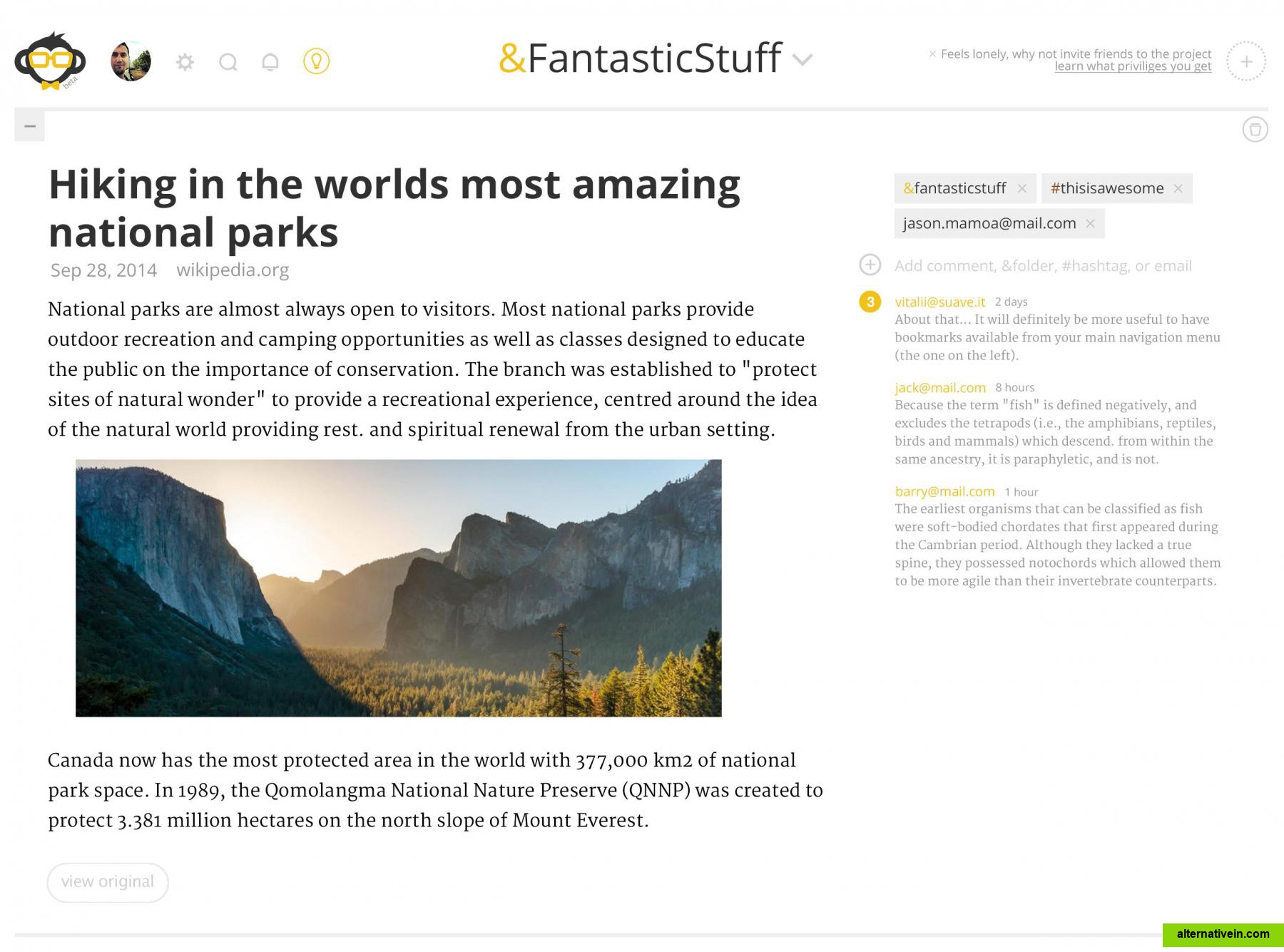Click the yellow lightbulb icon
The image size is (1284, 952).
[316, 61]
